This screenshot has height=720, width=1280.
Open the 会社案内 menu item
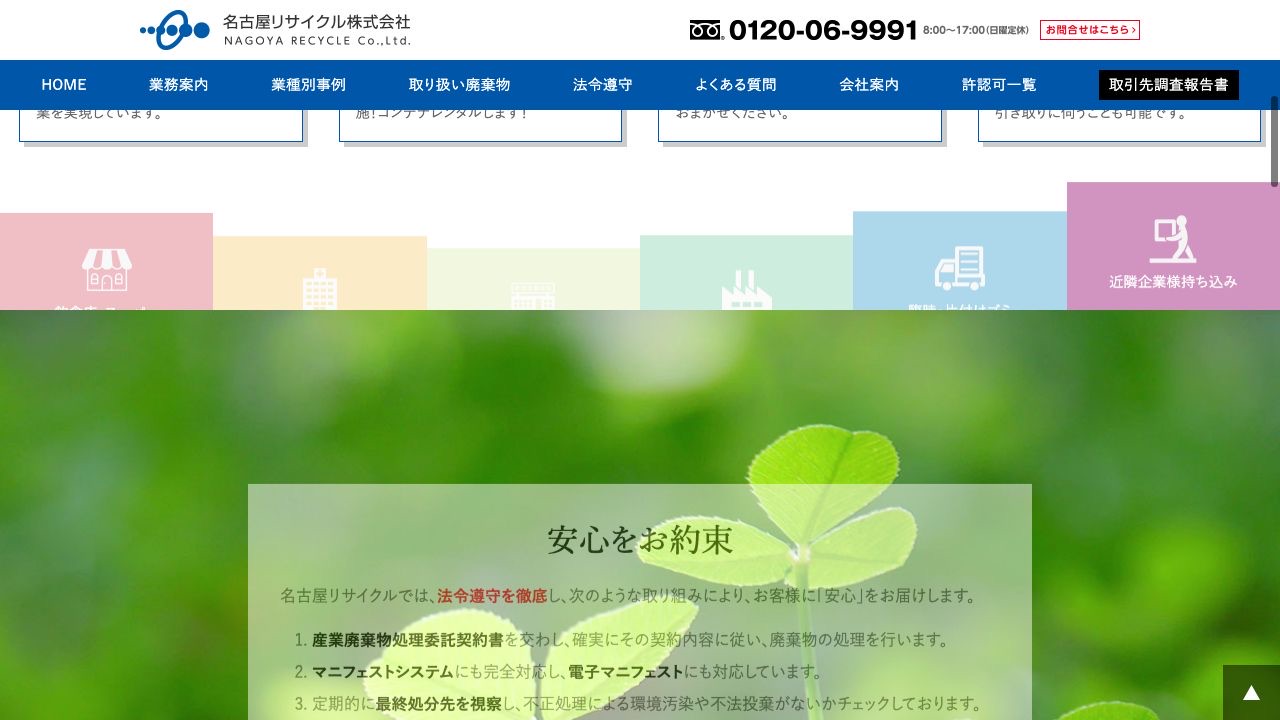[x=869, y=85]
